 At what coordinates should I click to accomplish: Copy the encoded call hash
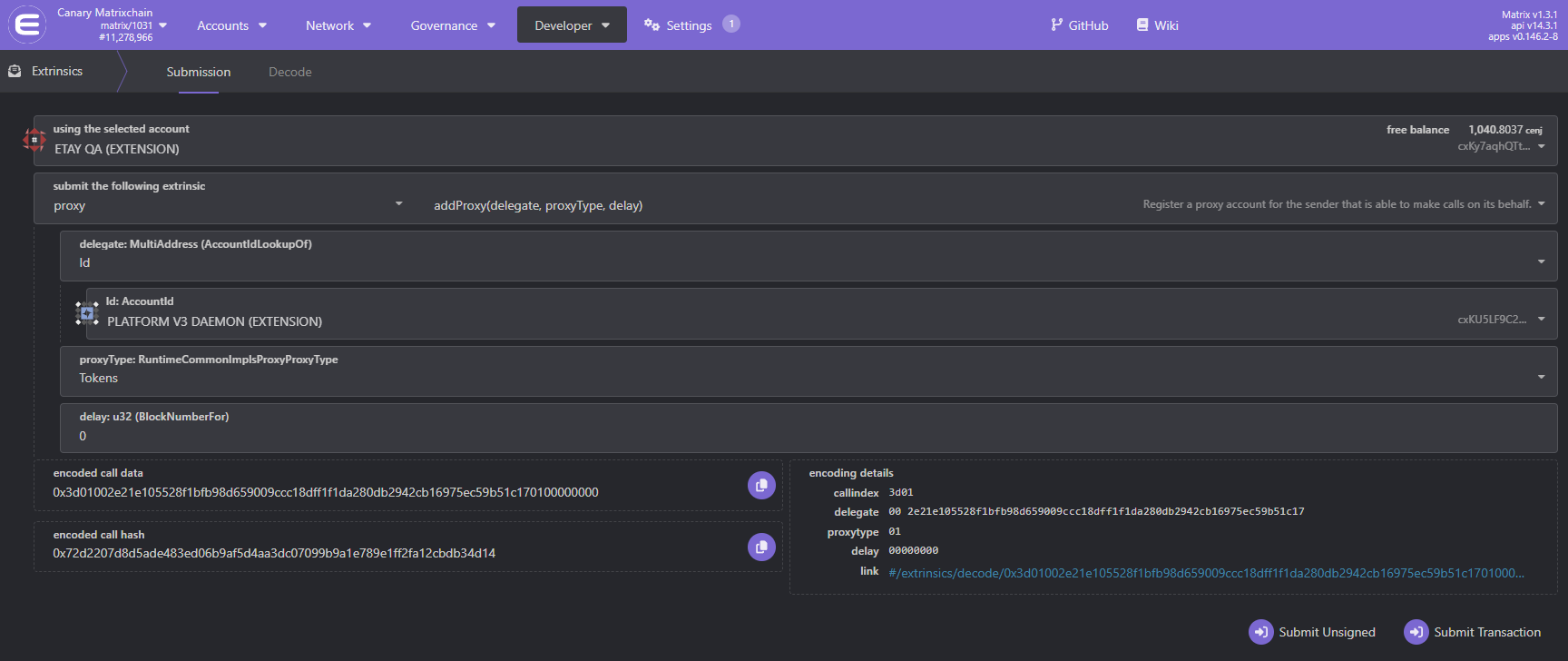tap(761, 547)
